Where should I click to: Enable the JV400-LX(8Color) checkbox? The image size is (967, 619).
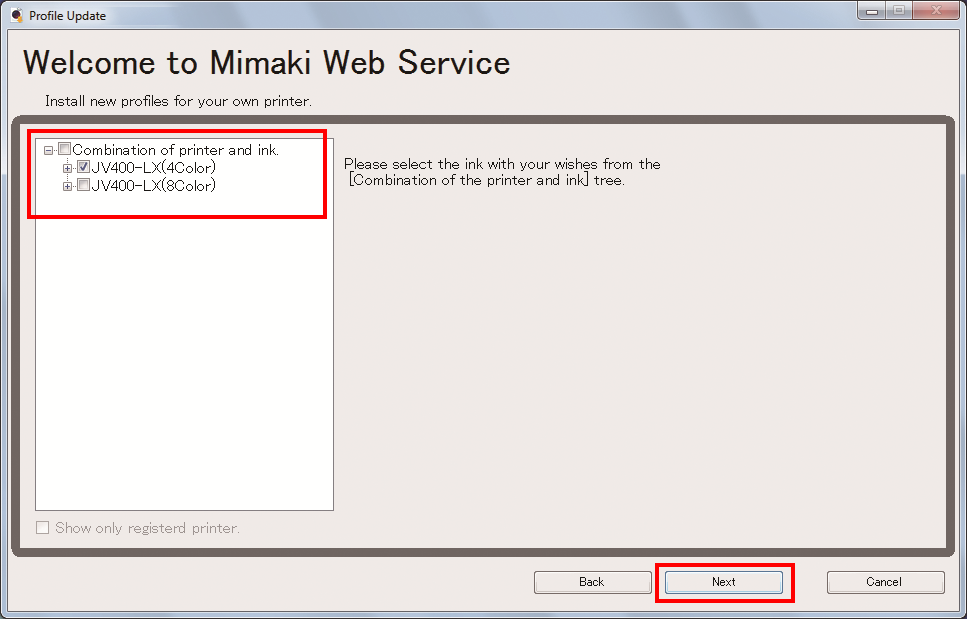pyautogui.click(x=84, y=185)
